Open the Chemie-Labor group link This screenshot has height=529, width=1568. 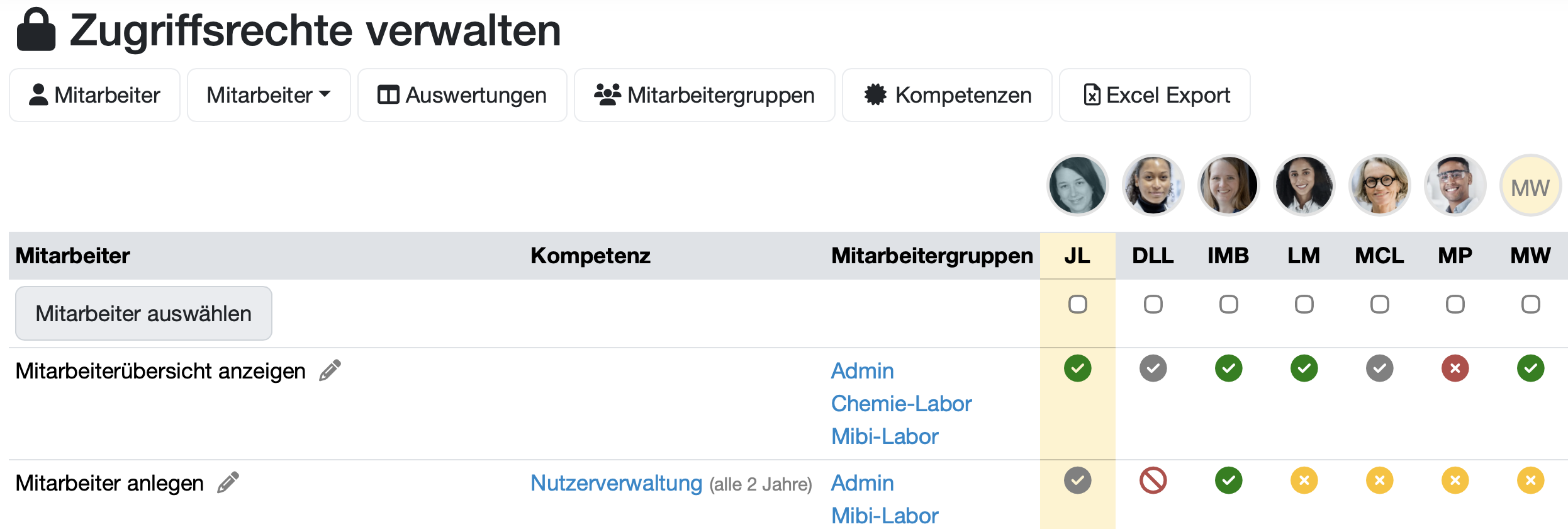[901, 404]
